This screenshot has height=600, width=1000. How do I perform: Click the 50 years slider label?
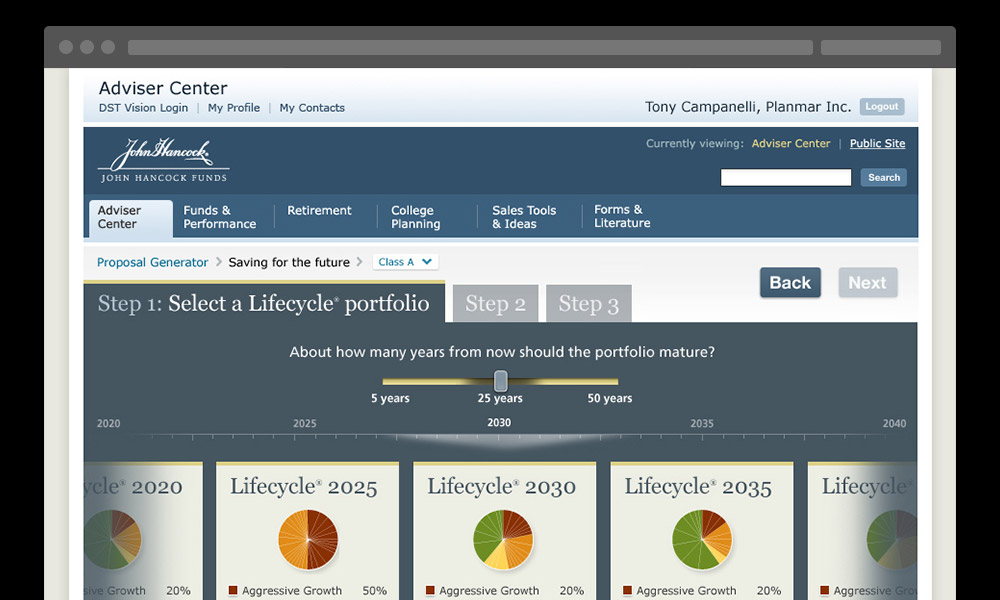(610, 398)
